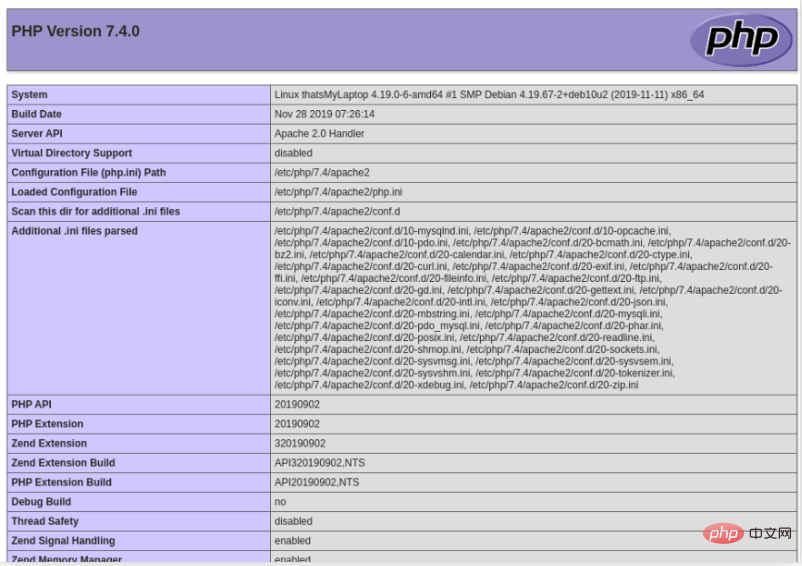Click the 'Server API' label

37,133
